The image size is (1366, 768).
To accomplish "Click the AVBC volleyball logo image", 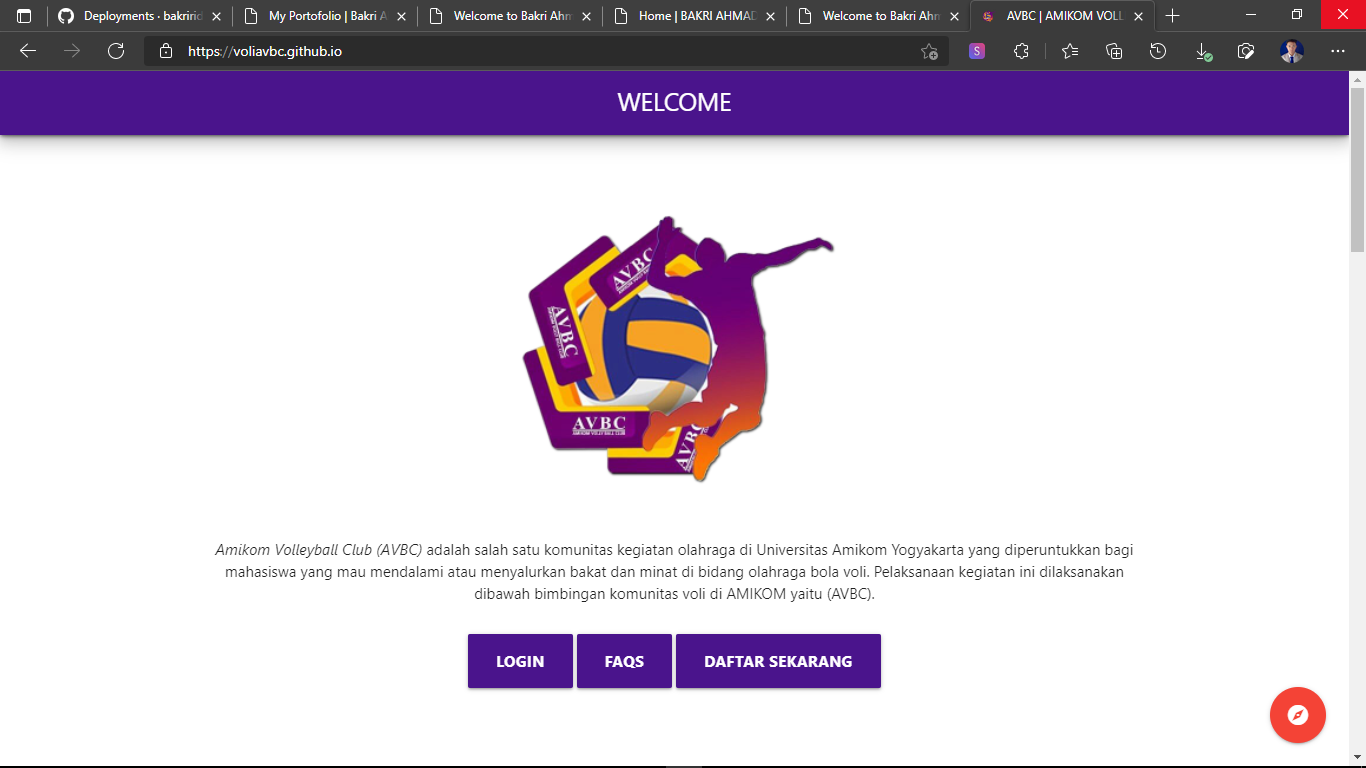I will [675, 350].
